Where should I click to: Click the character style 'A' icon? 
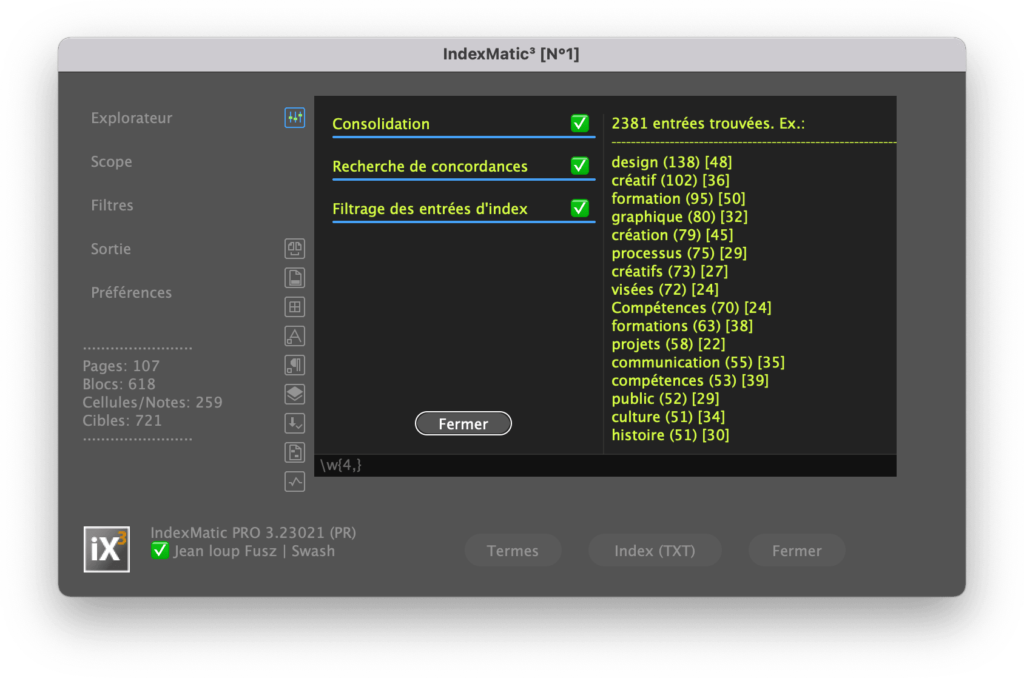coord(295,336)
